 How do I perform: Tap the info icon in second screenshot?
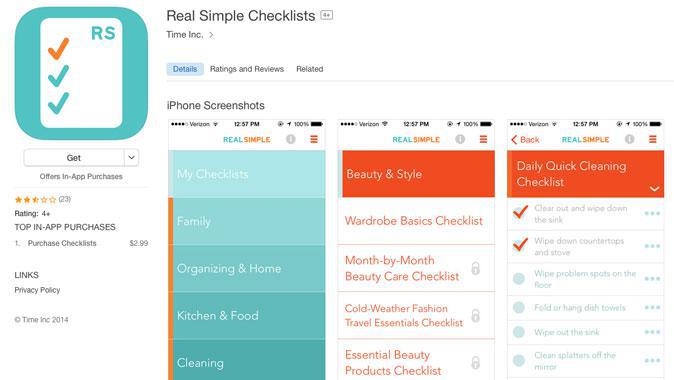point(460,139)
